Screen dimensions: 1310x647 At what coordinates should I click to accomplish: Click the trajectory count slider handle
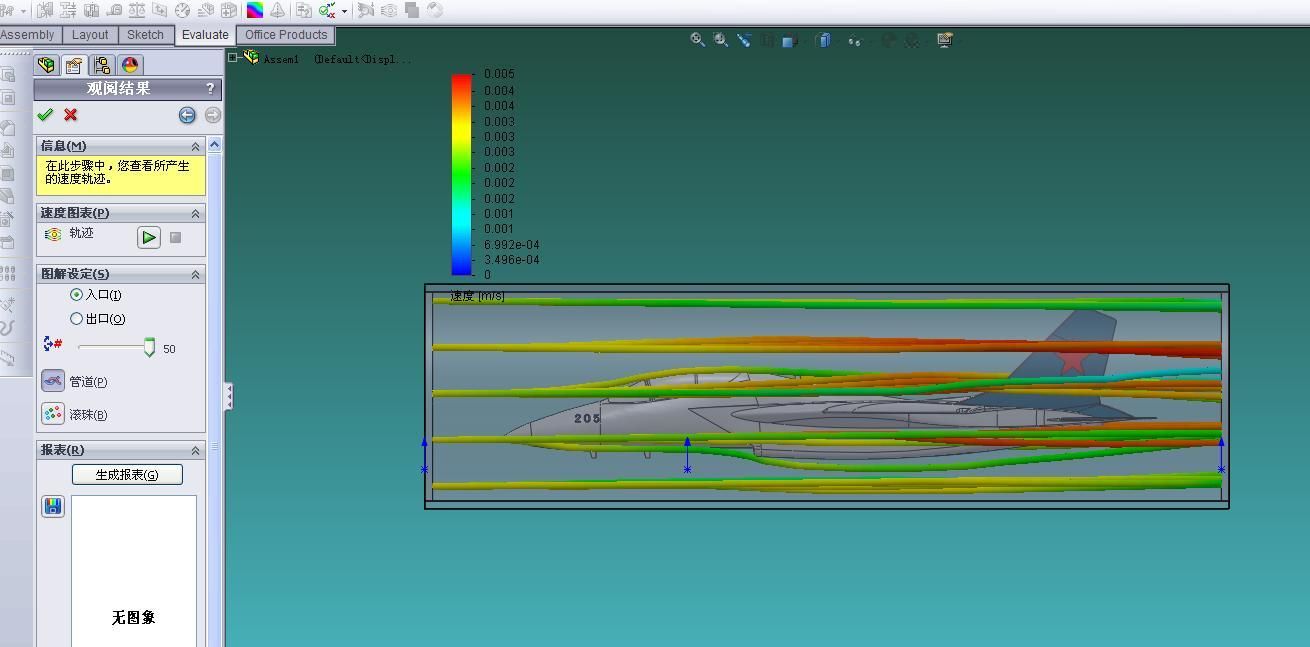click(149, 347)
